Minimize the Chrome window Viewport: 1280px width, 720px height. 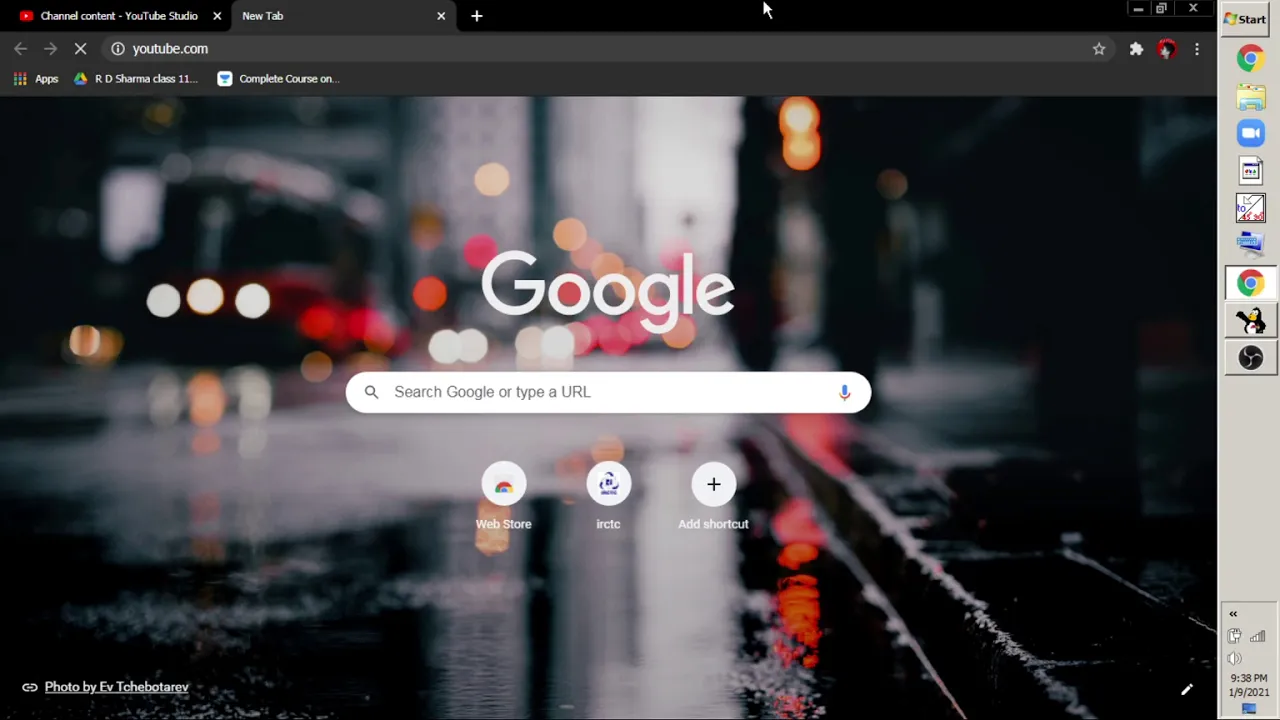[1138, 9]
